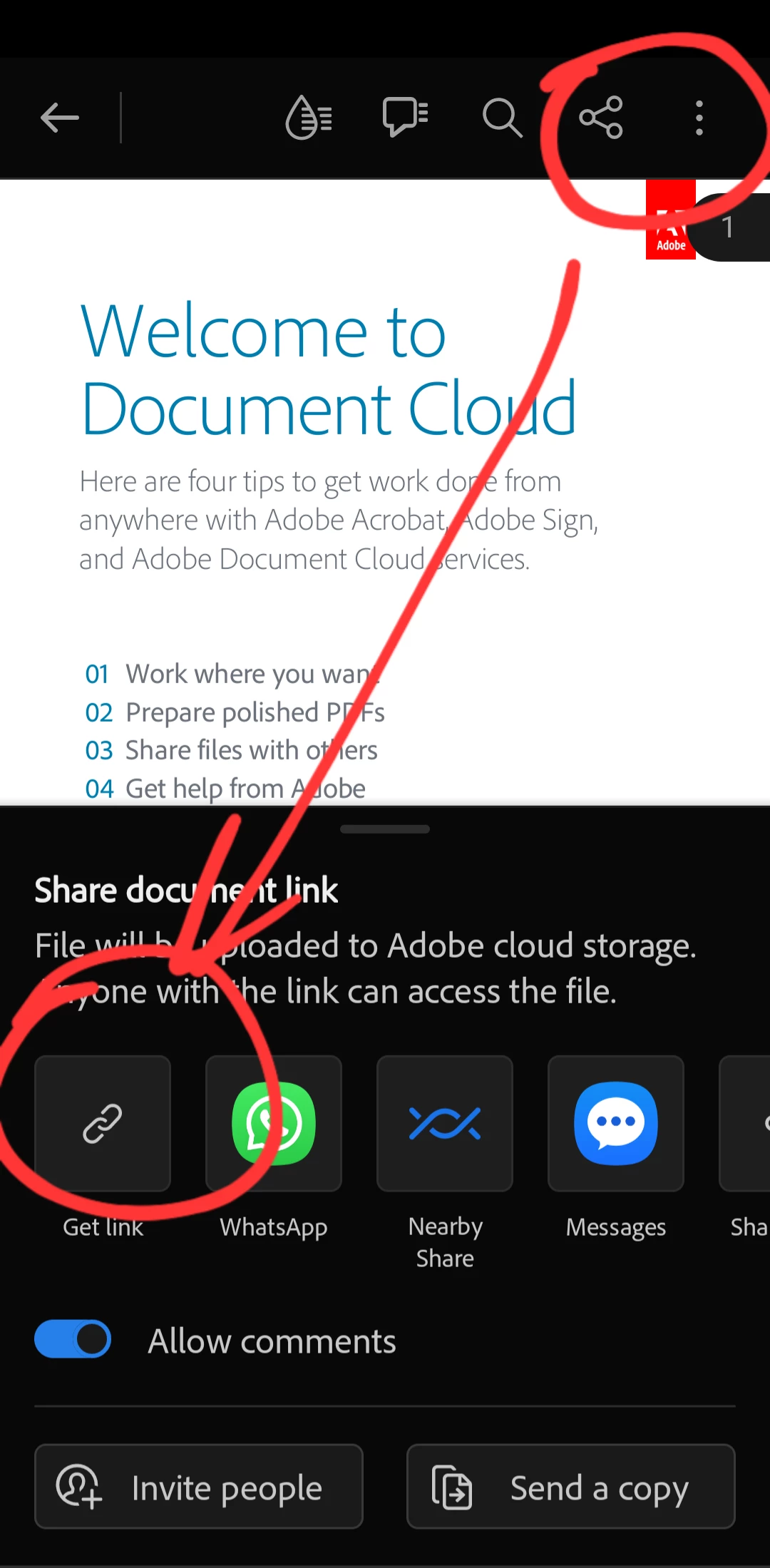This screenshot has width=770, height=1568.
Task: Share through the Messages icon
Action: (x=616, y=1124)
